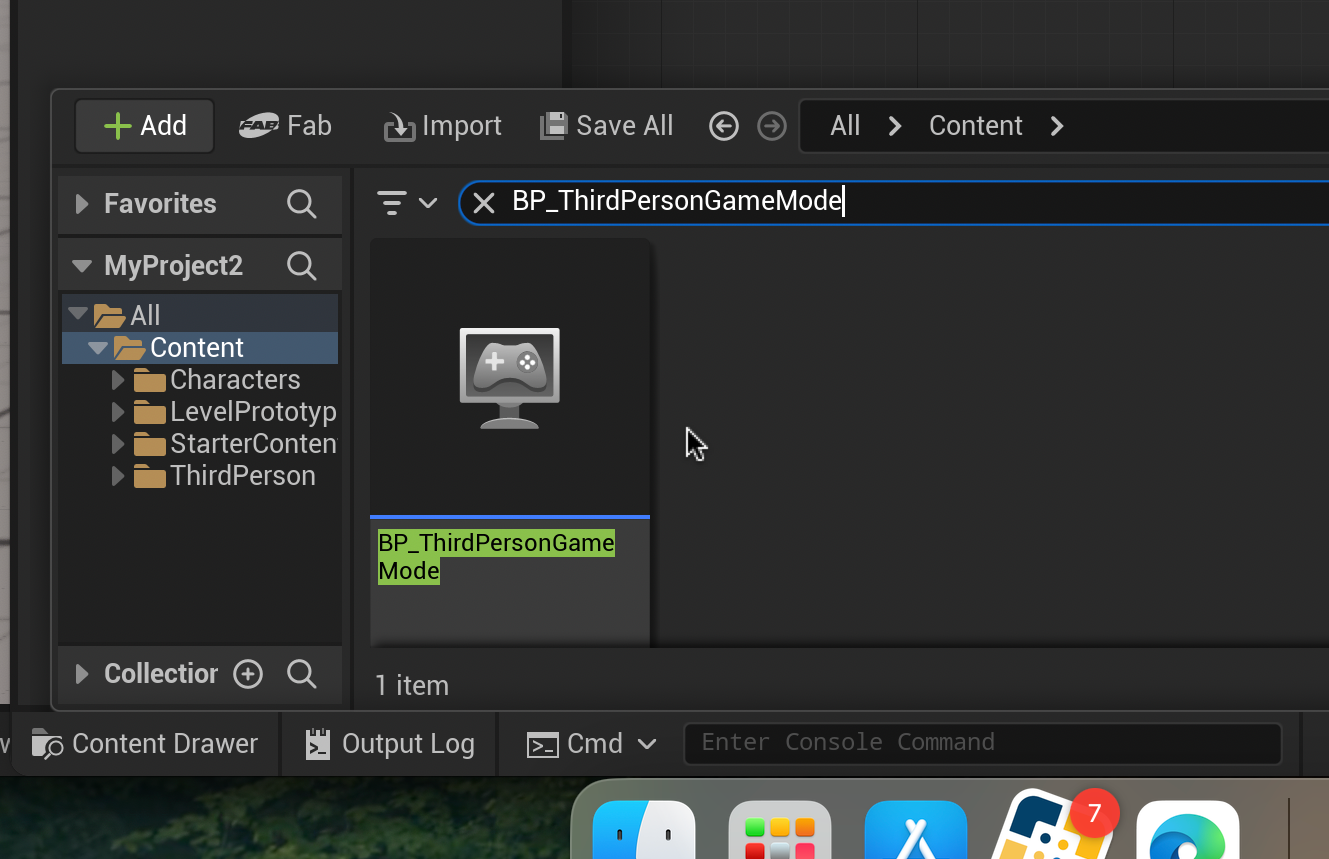Open the Fab marketplace
1329x859 pixels.
[285, 126]
